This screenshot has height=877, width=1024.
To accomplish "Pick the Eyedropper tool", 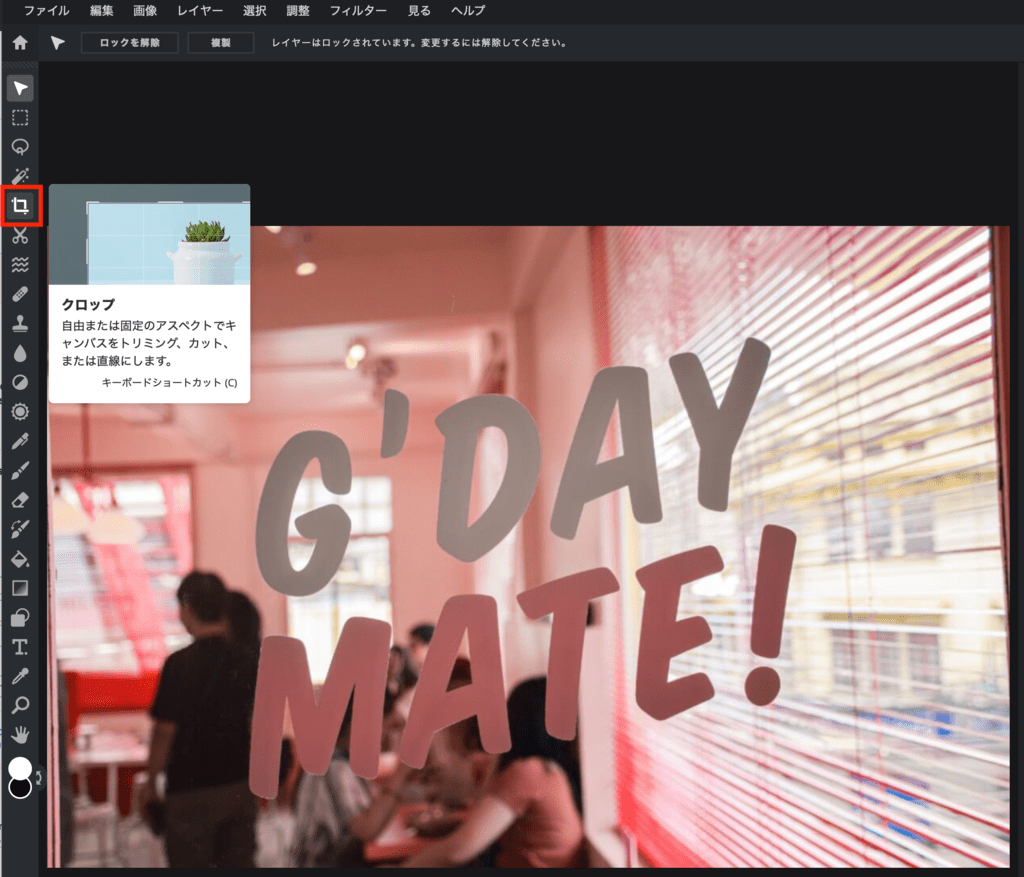I will 18,676.
